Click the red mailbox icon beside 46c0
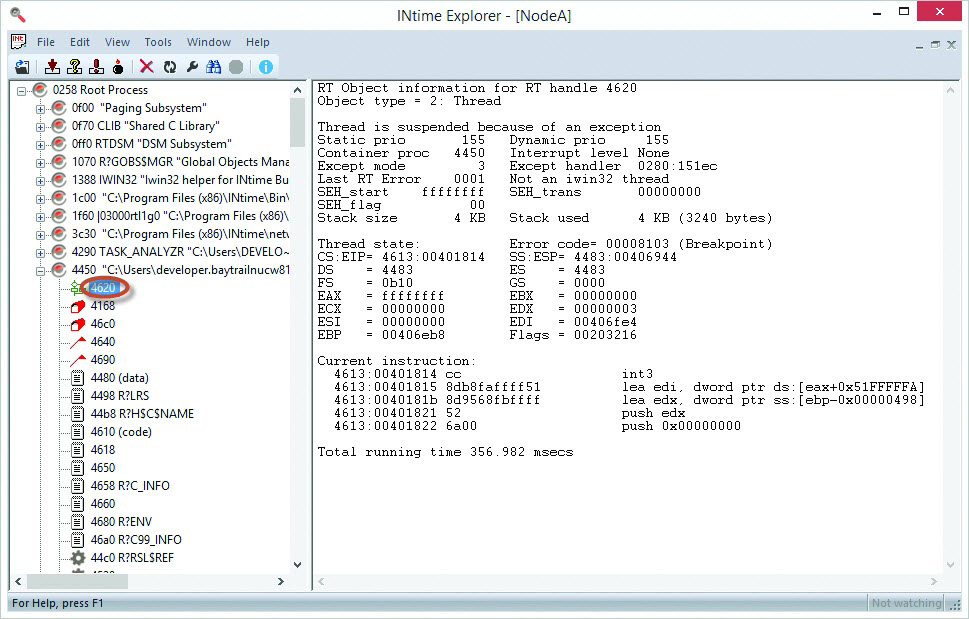Viewport: 969px width, 619px height. click(77, 324)
